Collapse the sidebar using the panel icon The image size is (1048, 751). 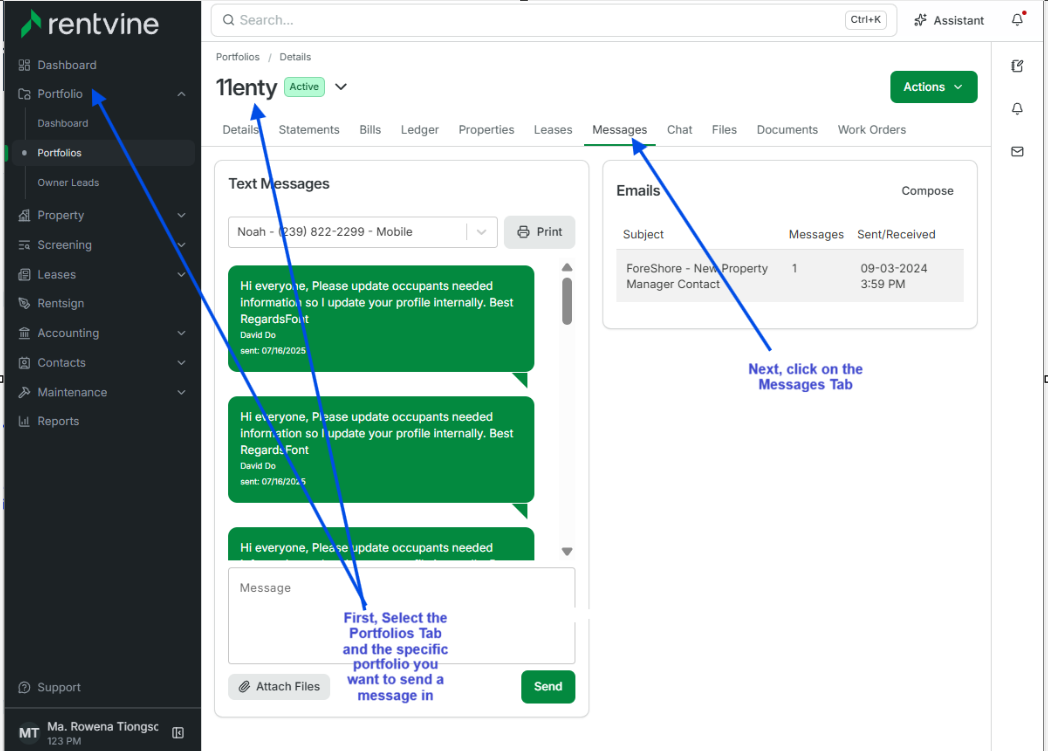[x=178, y=733]
